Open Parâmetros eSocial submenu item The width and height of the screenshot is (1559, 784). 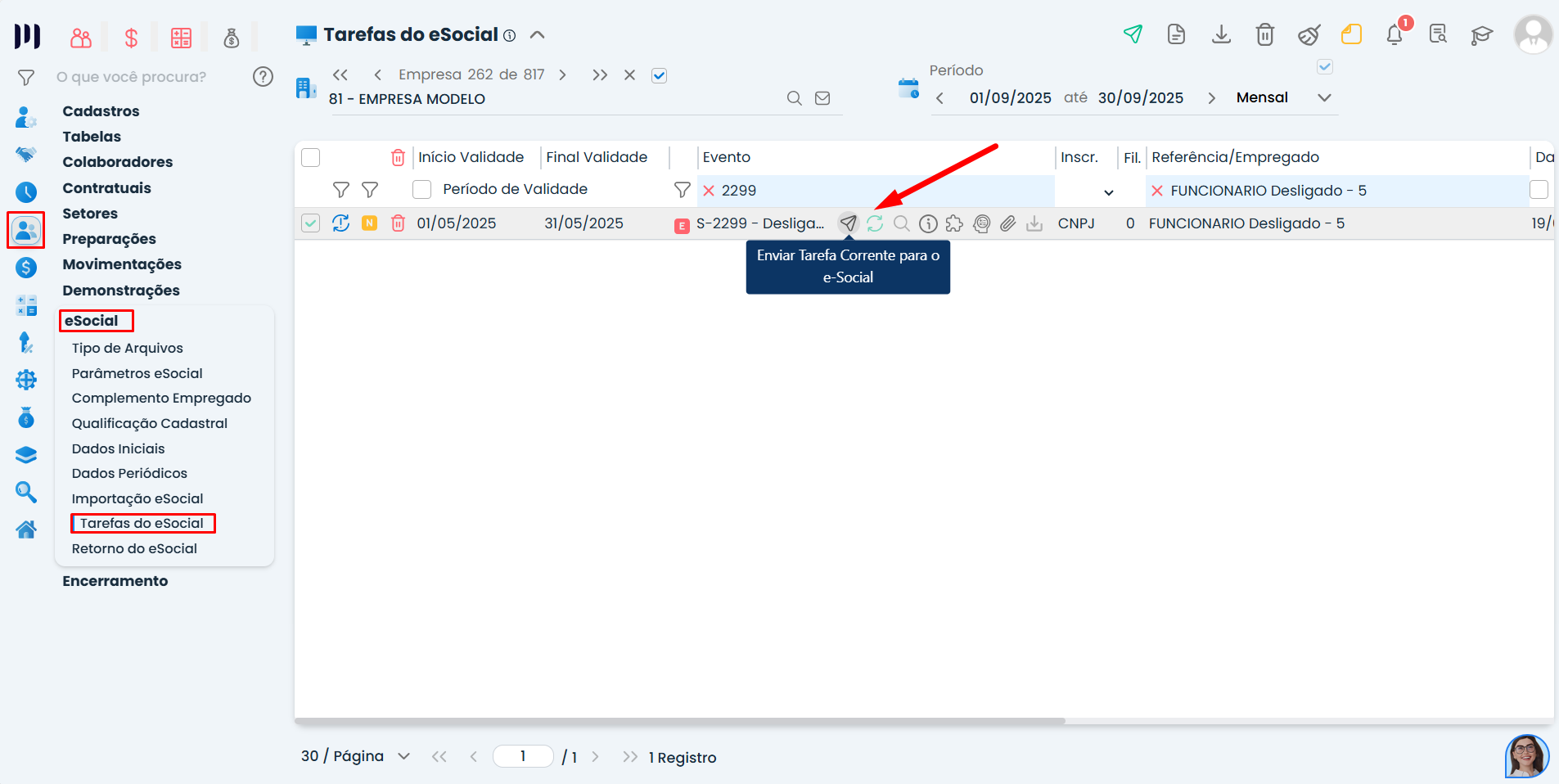[x=137, y=373]
